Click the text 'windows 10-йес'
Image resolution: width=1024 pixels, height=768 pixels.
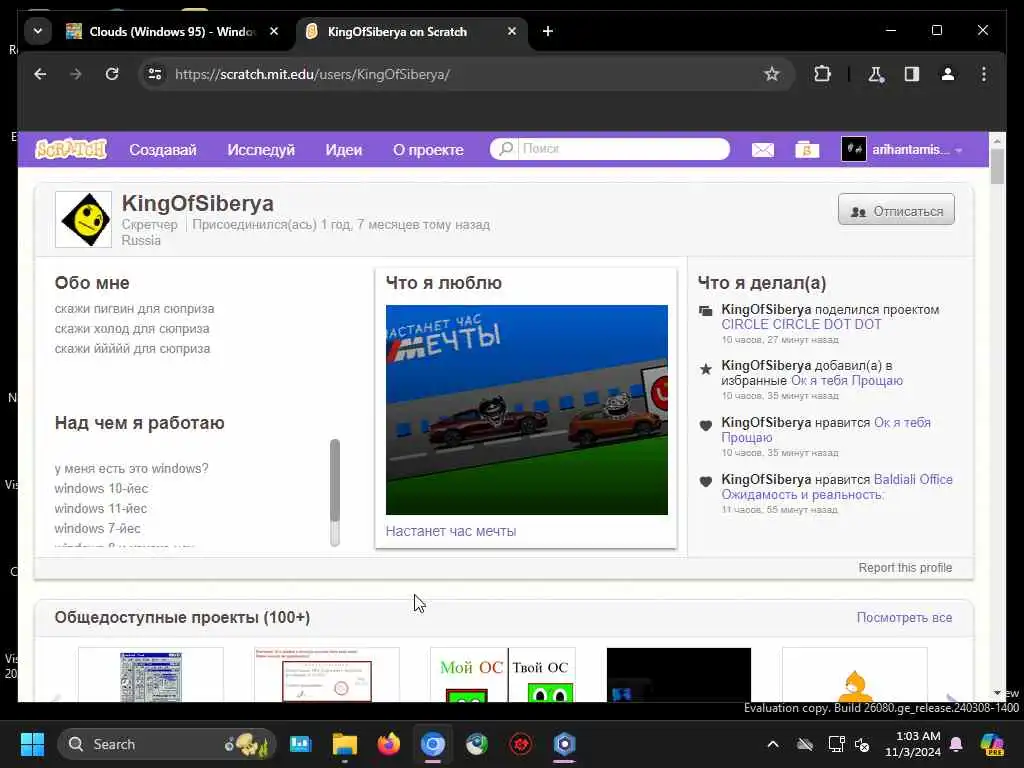pyautogui.click(x=101, y=488)
